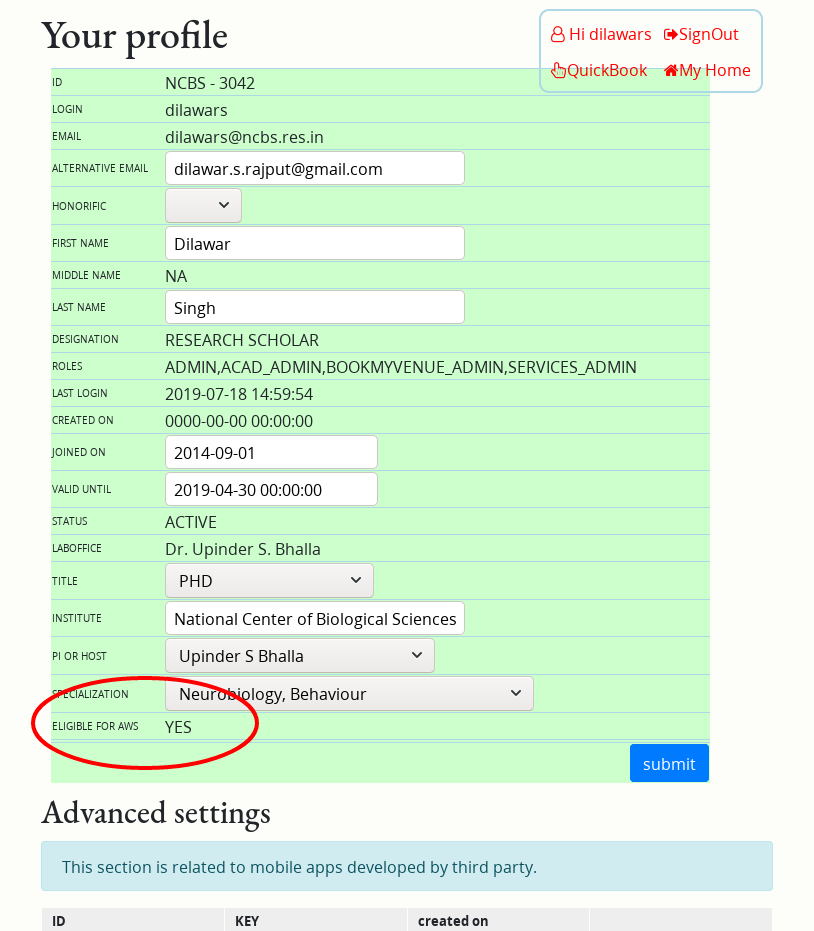Click the KEY column header
The image size is (814, 931).
coord(246,921)
